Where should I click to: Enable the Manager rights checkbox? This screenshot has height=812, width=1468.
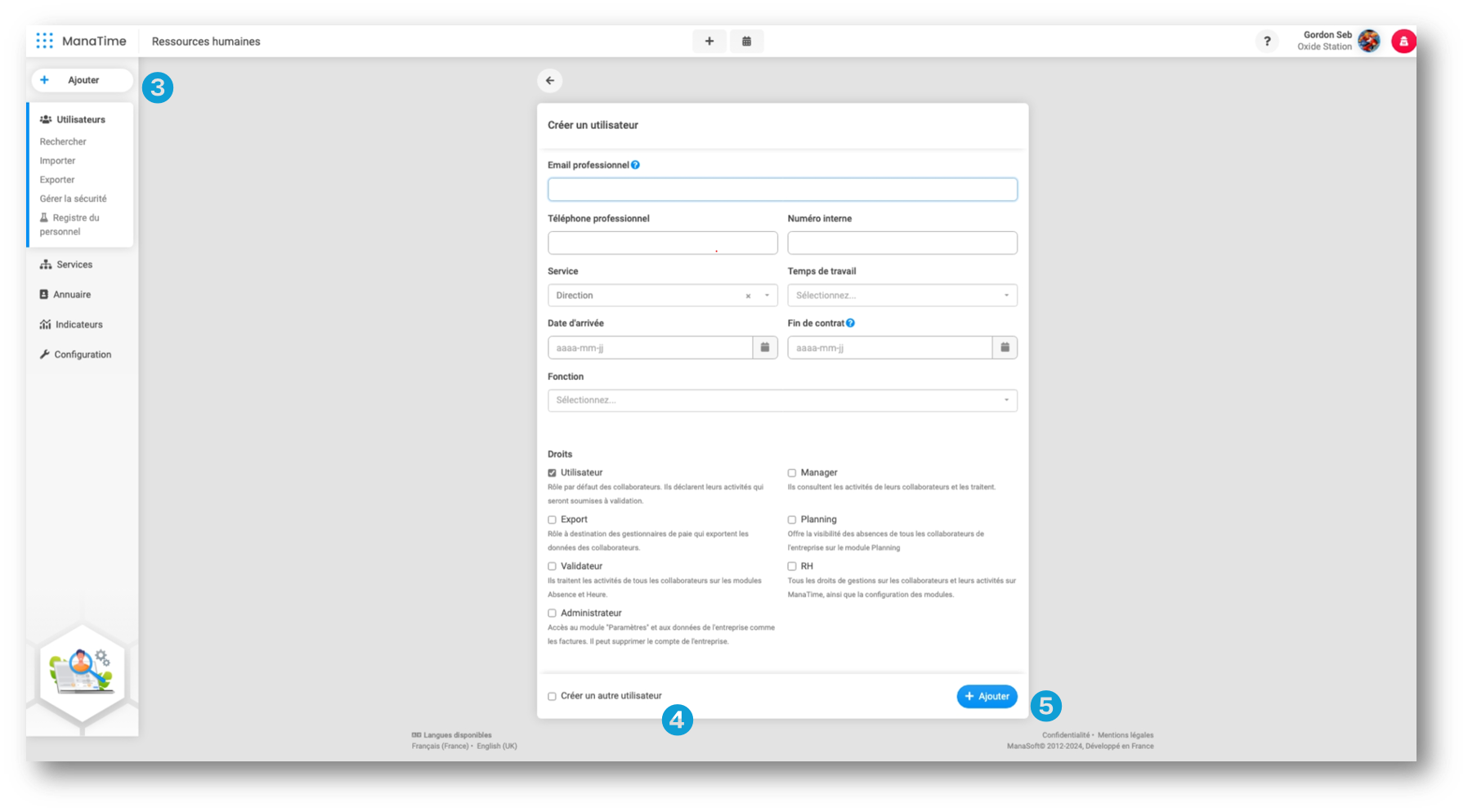[x=792, y=473]
